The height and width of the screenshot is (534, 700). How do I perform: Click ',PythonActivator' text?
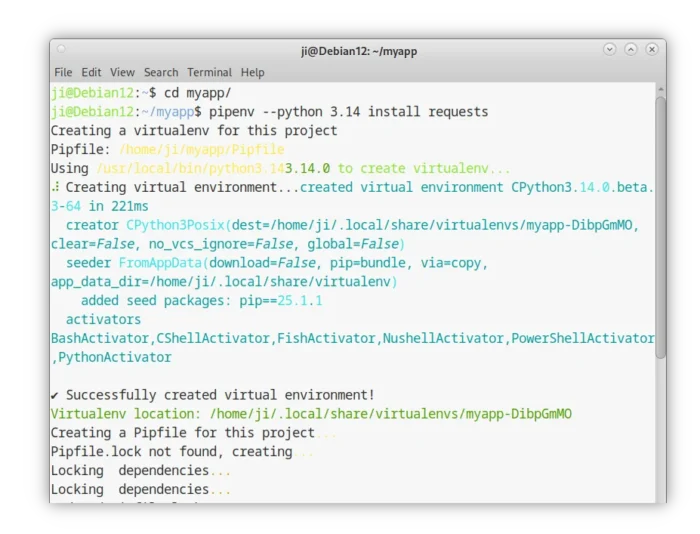111,357
